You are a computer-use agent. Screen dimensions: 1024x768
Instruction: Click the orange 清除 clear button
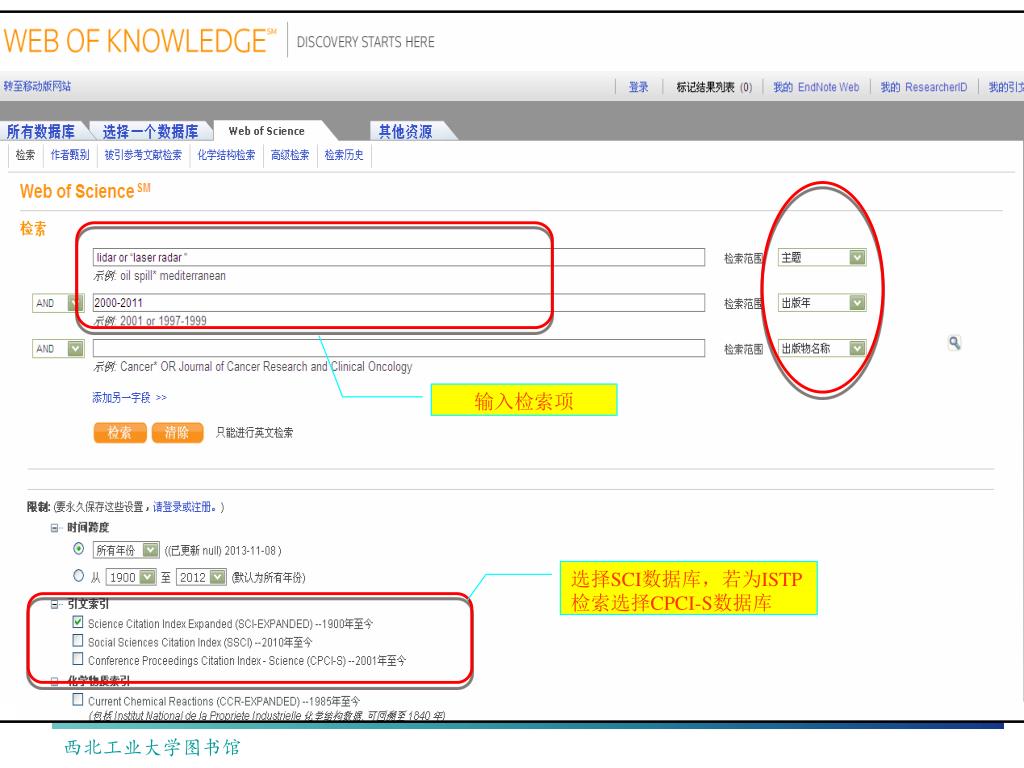pyautogui.click(x=177, y=432)
